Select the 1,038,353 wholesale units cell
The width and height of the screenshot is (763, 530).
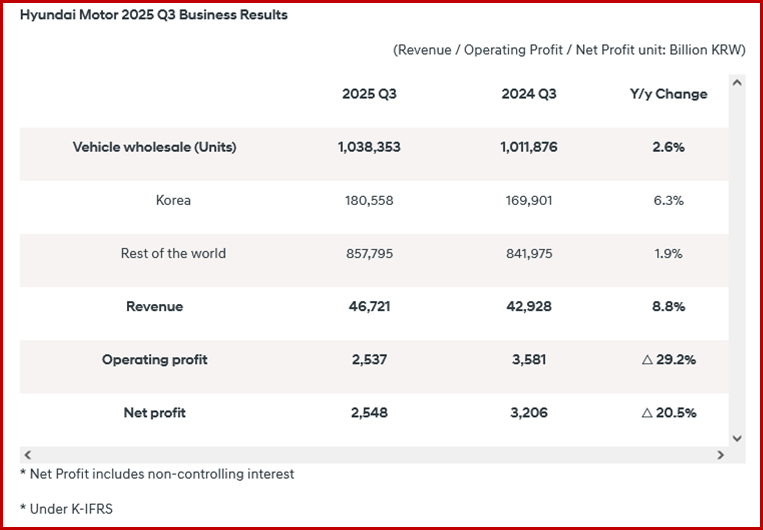pyautogui.click(x=369, y=147)
